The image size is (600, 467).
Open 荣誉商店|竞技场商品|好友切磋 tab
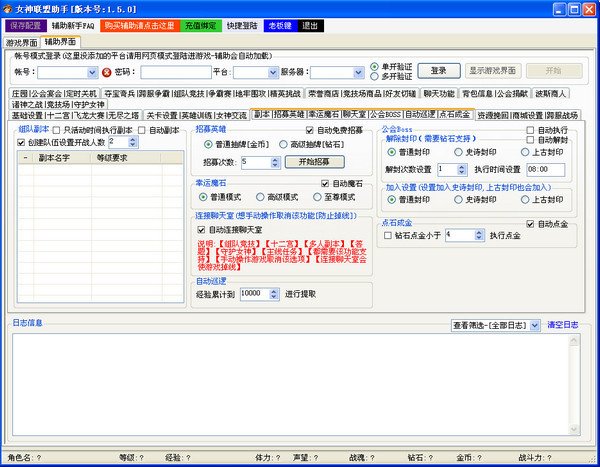click(x=362, y=93)
